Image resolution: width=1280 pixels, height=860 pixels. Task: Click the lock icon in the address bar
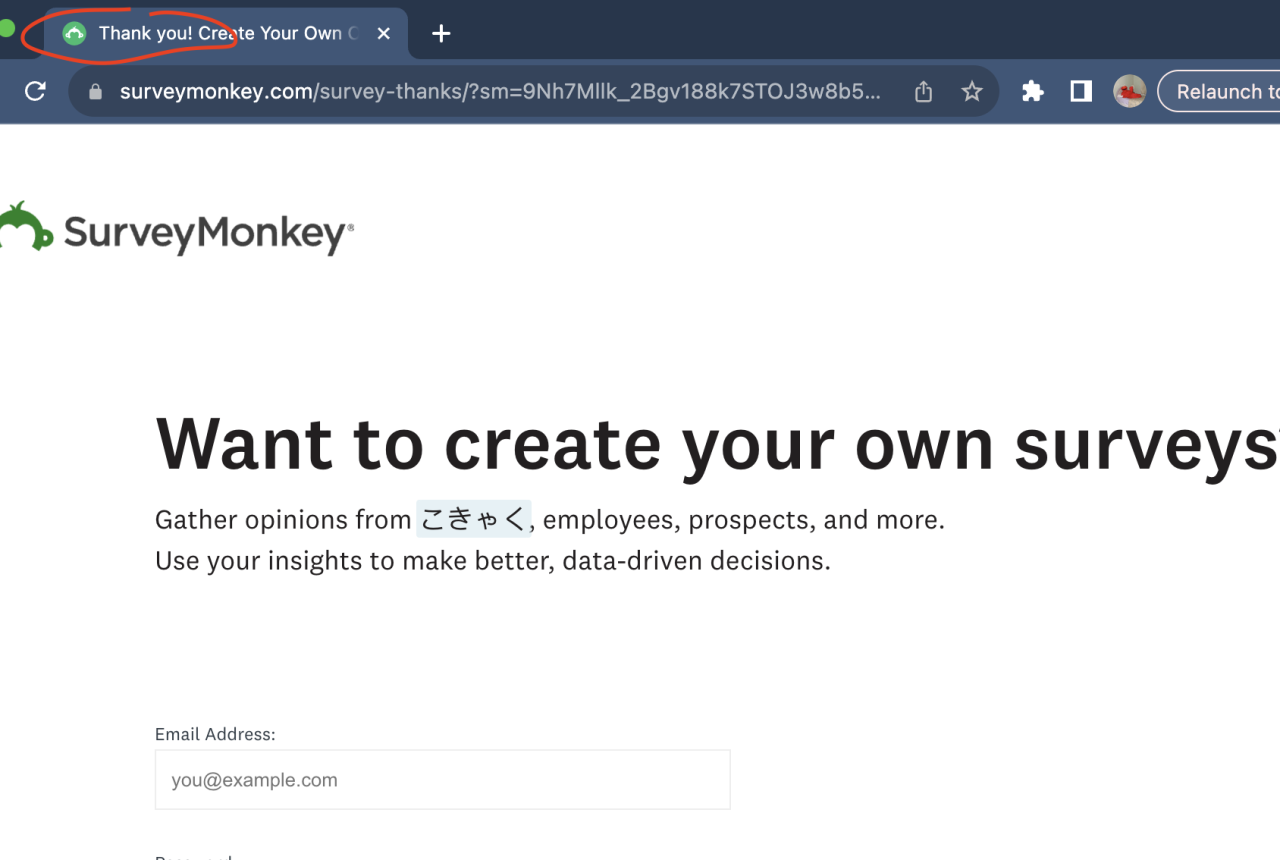(x=96, y=92)
